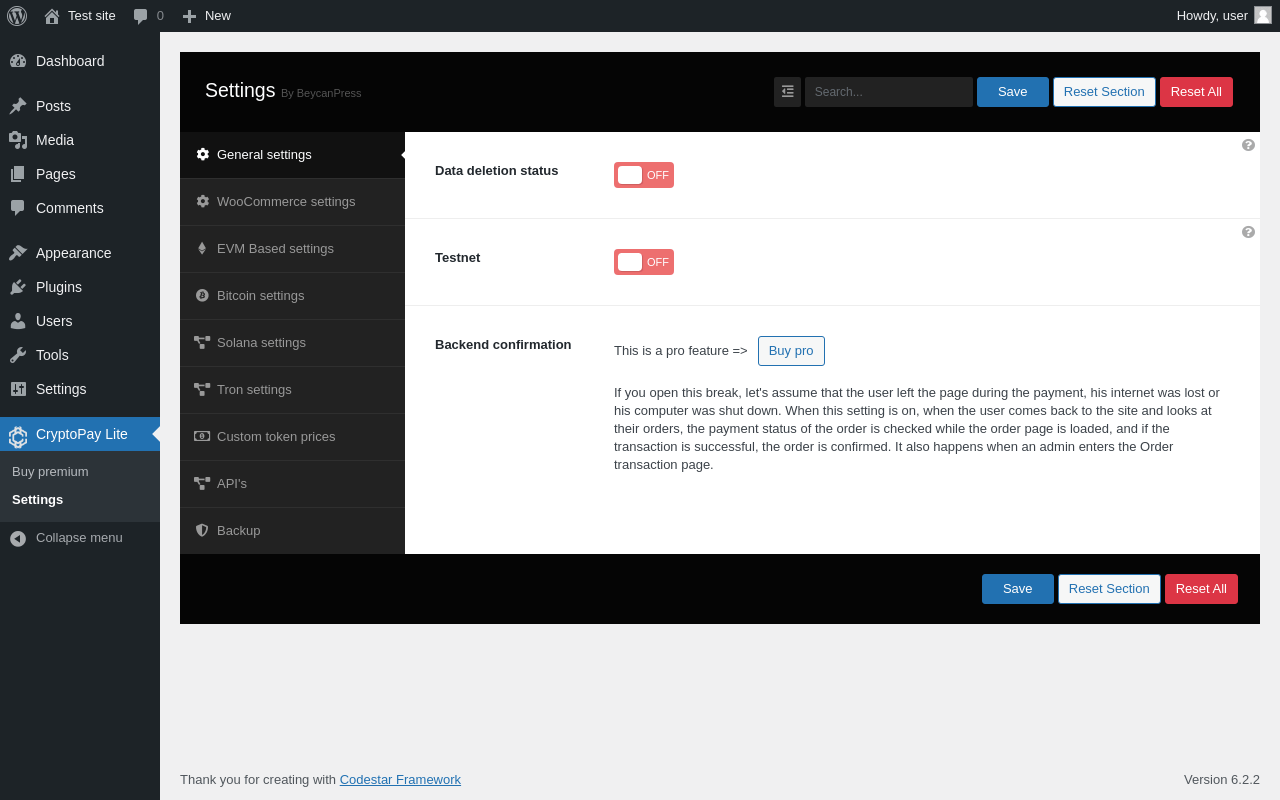Open Bitcoin settings tab
Viewport: 1280px width, 800px height.
tap(292, 296)
